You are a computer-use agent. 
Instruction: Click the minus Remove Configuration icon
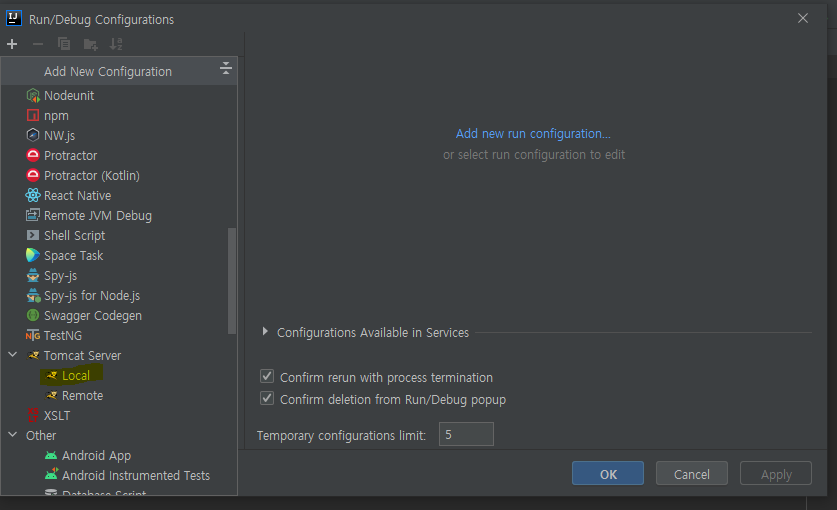pyautogui.click(x=38, y=44)
